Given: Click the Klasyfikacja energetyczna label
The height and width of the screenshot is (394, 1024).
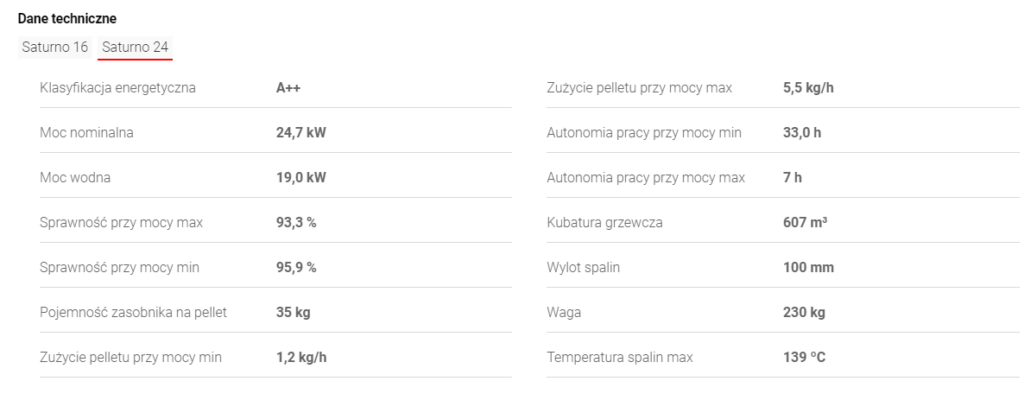Looking at the screenshot, I should click(x=118, y=88).
